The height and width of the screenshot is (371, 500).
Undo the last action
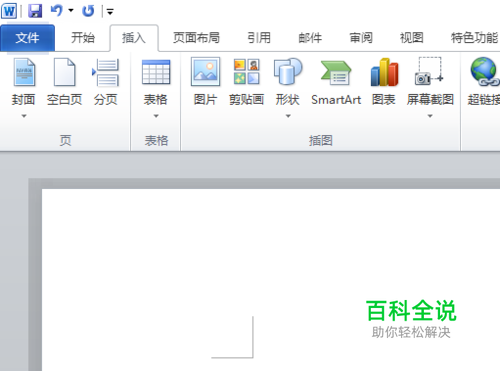coord(56,11)
